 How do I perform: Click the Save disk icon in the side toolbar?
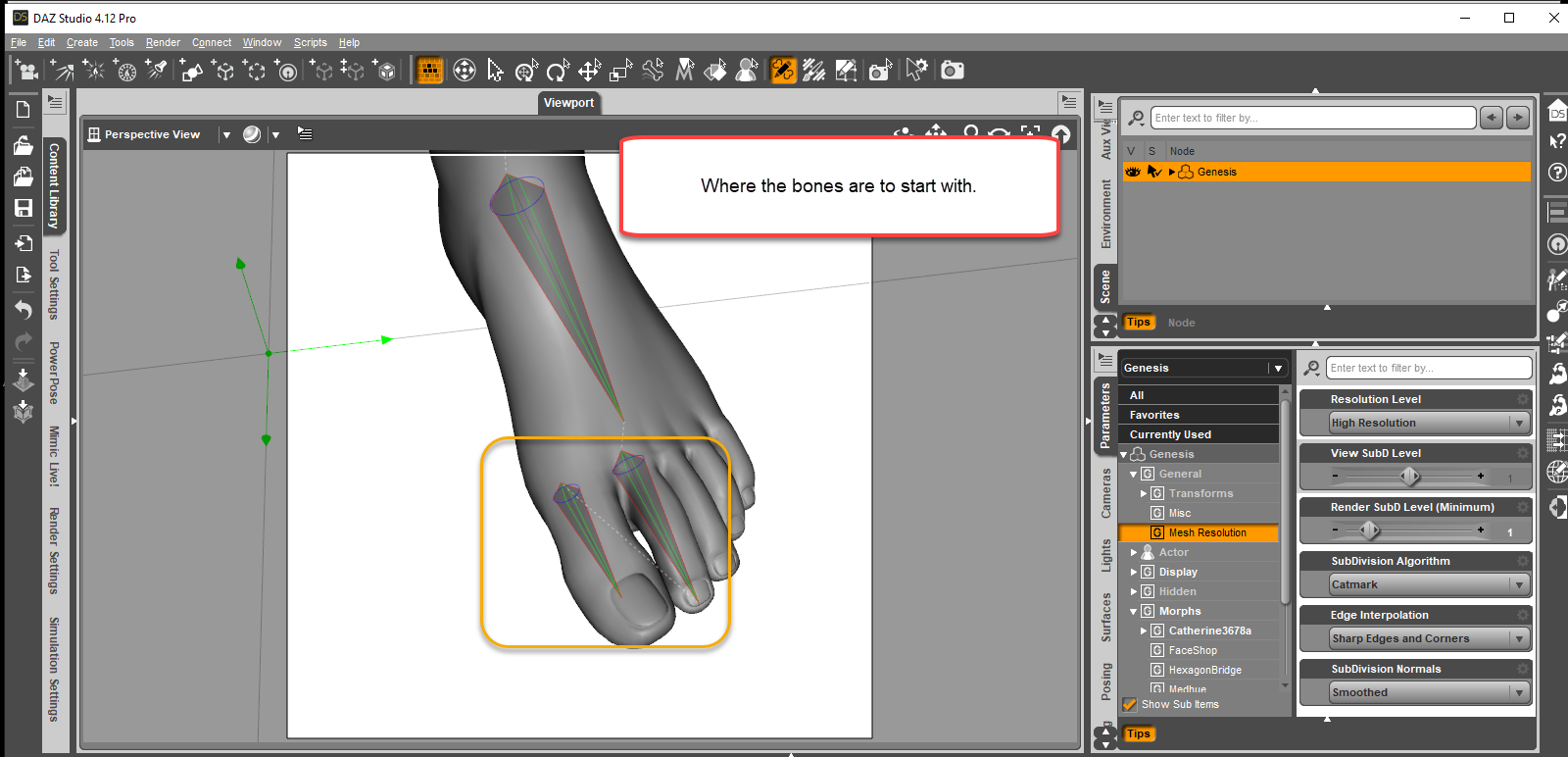24,208
